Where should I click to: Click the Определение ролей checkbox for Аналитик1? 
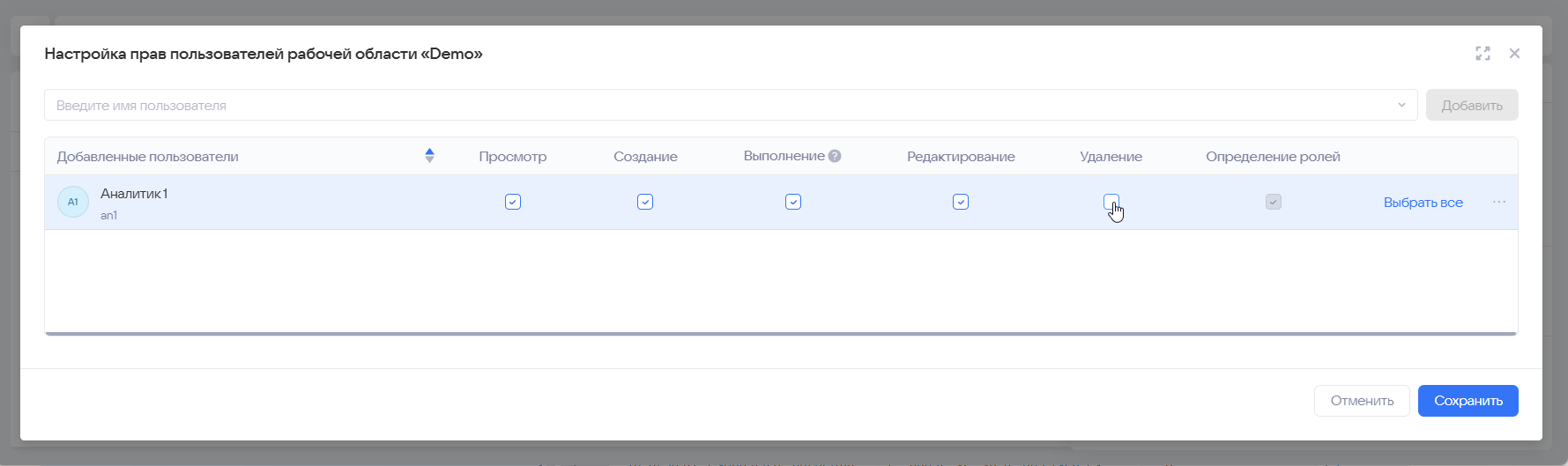1273,202
